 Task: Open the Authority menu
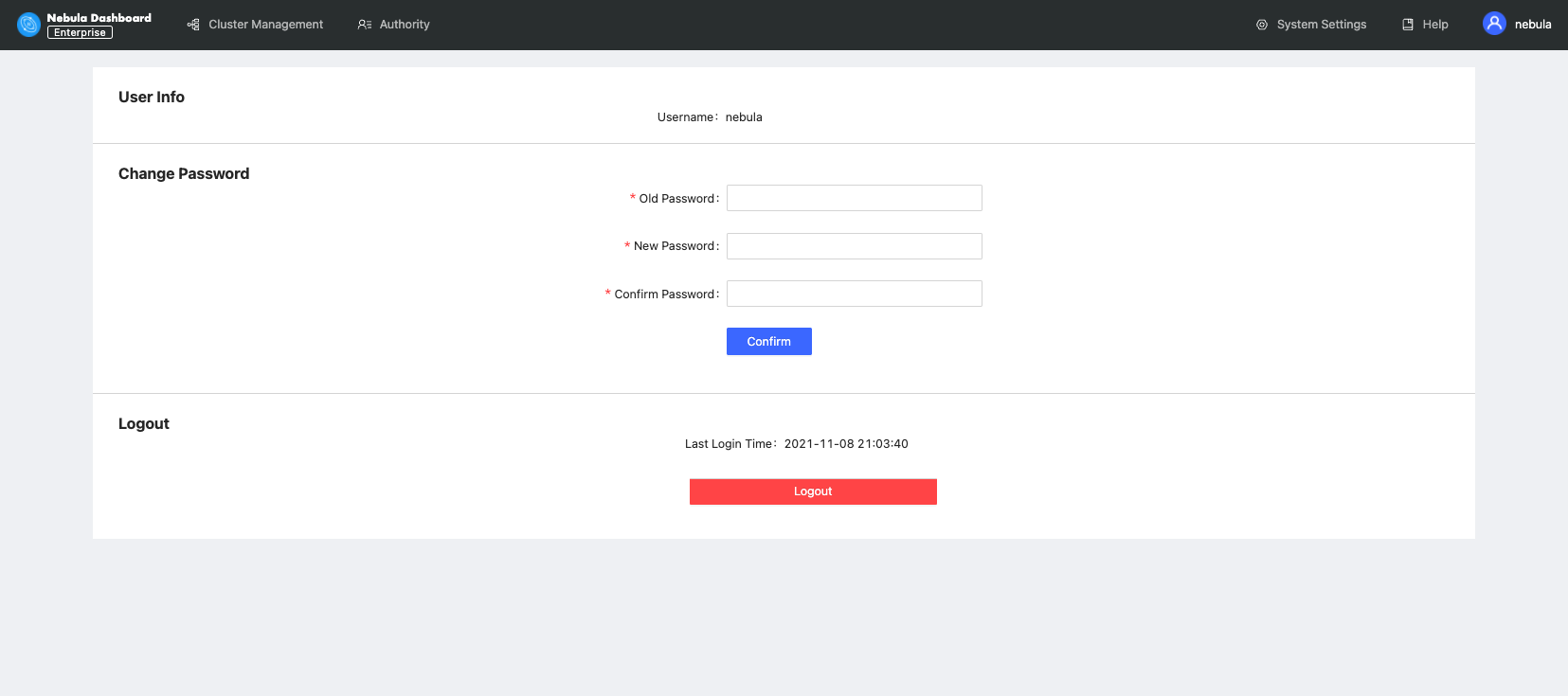pos(405,25)
